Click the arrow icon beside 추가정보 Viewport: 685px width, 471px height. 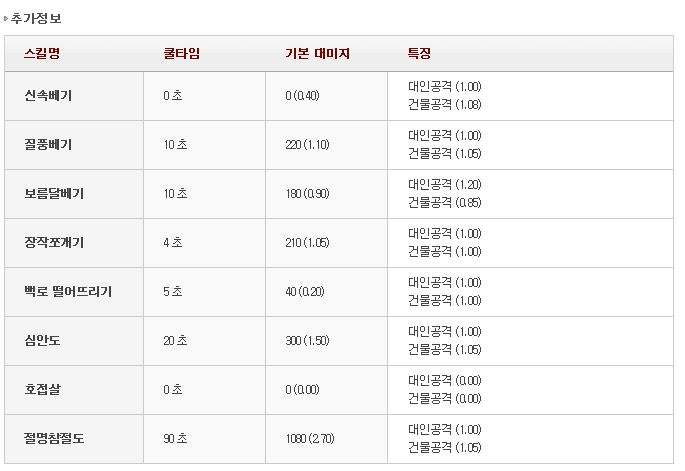click(6, 18)
